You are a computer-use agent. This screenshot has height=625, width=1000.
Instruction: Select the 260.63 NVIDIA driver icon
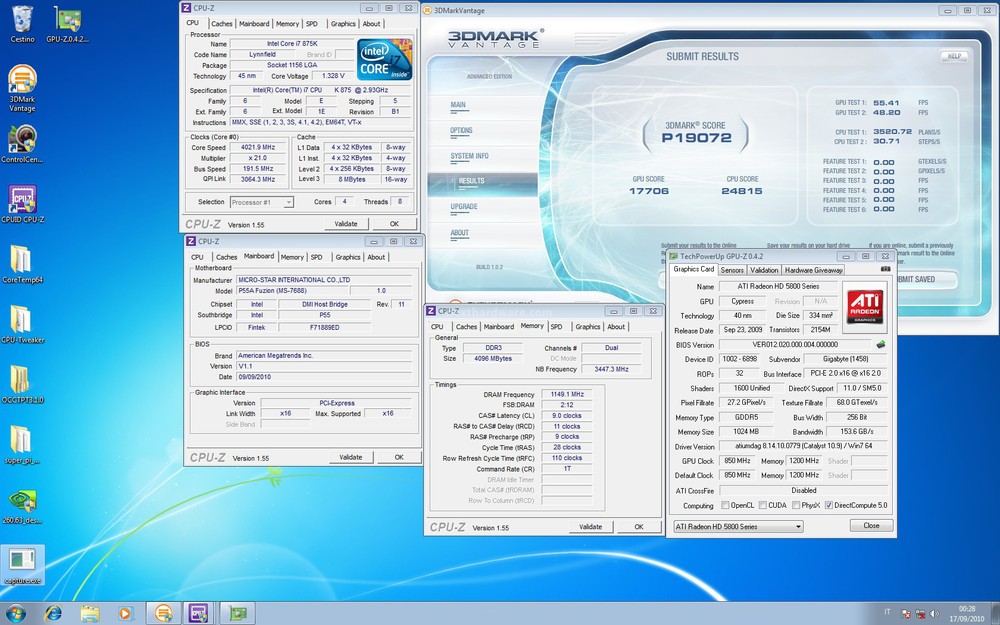(22, 506)
